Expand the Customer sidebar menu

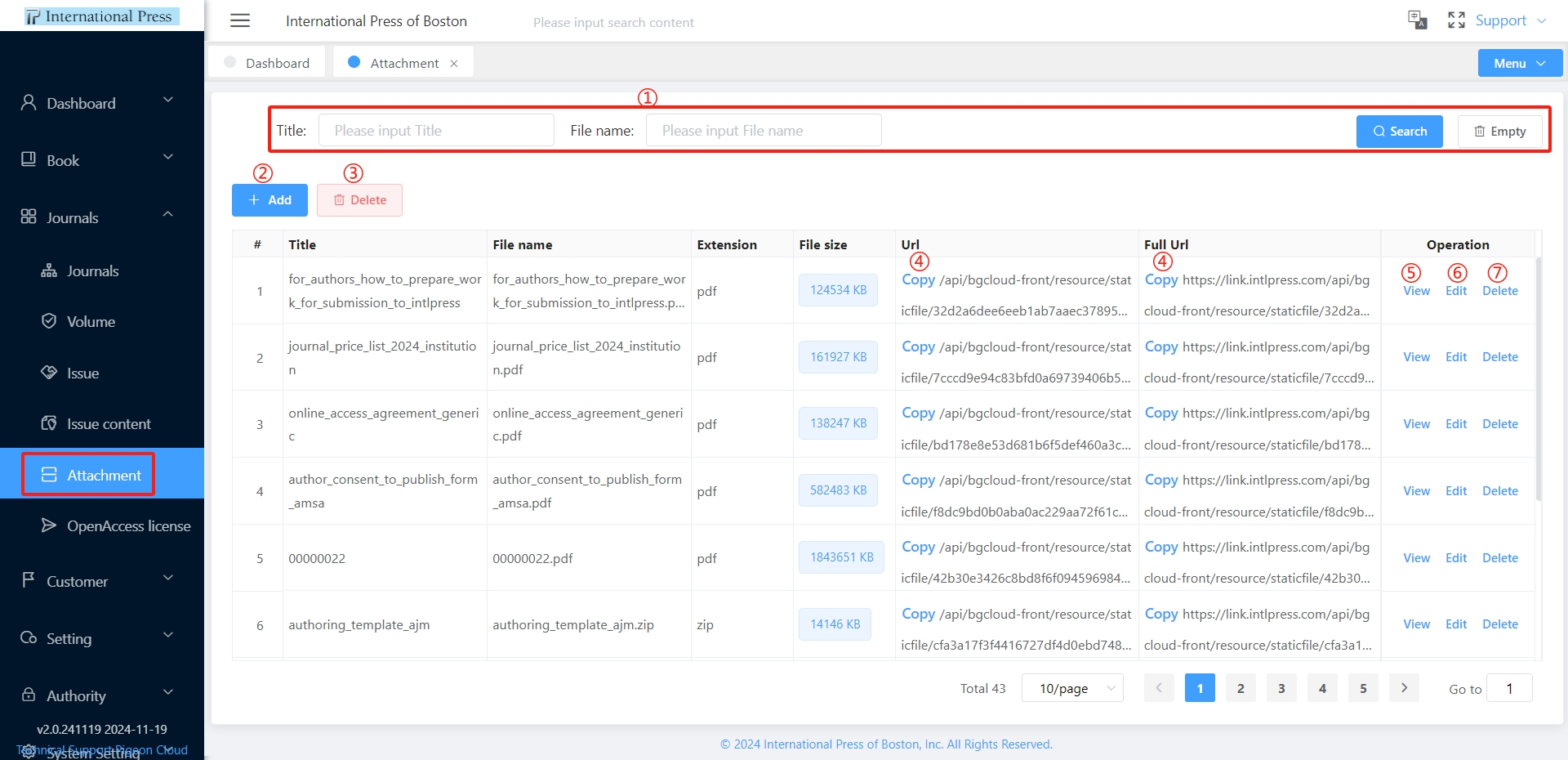[168, 578]
